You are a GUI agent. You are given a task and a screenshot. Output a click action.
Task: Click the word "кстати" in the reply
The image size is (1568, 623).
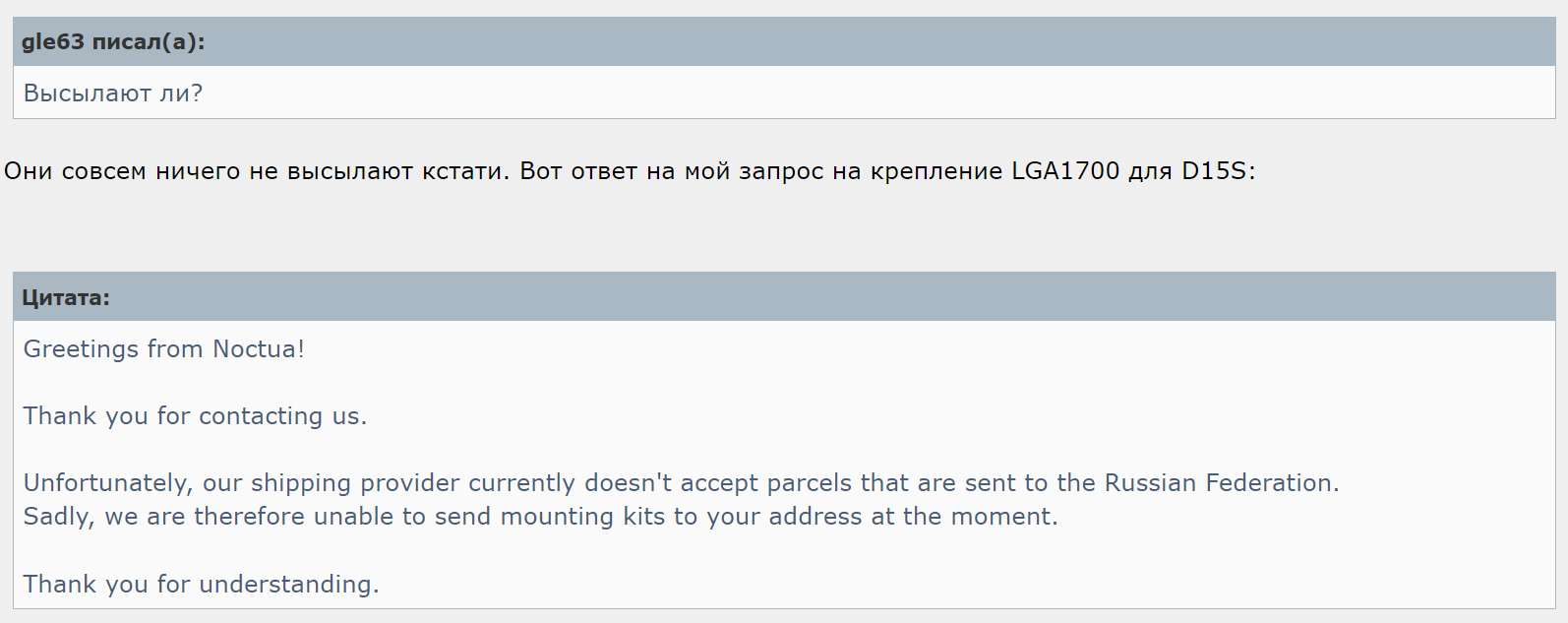[x=464, y=171]
